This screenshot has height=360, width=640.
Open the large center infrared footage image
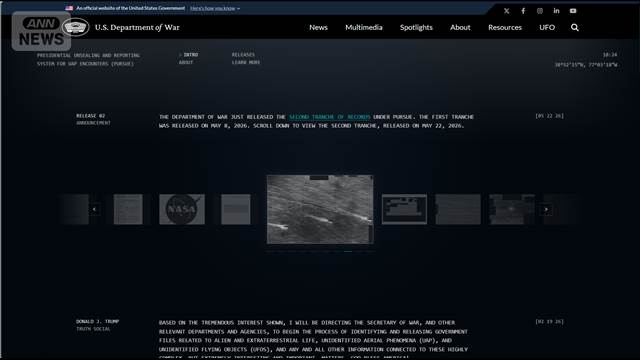(320, 209)
